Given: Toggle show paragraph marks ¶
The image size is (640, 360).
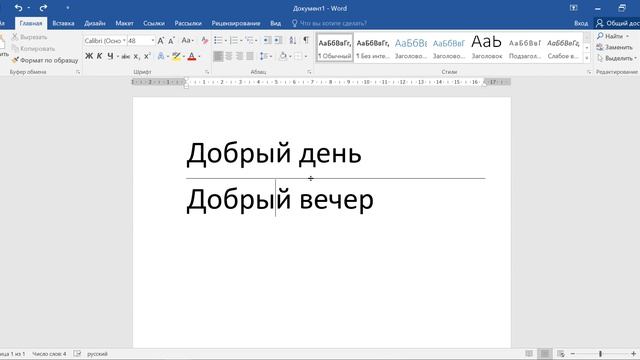Looking at the screenshot, I should (x=306, y=40).
